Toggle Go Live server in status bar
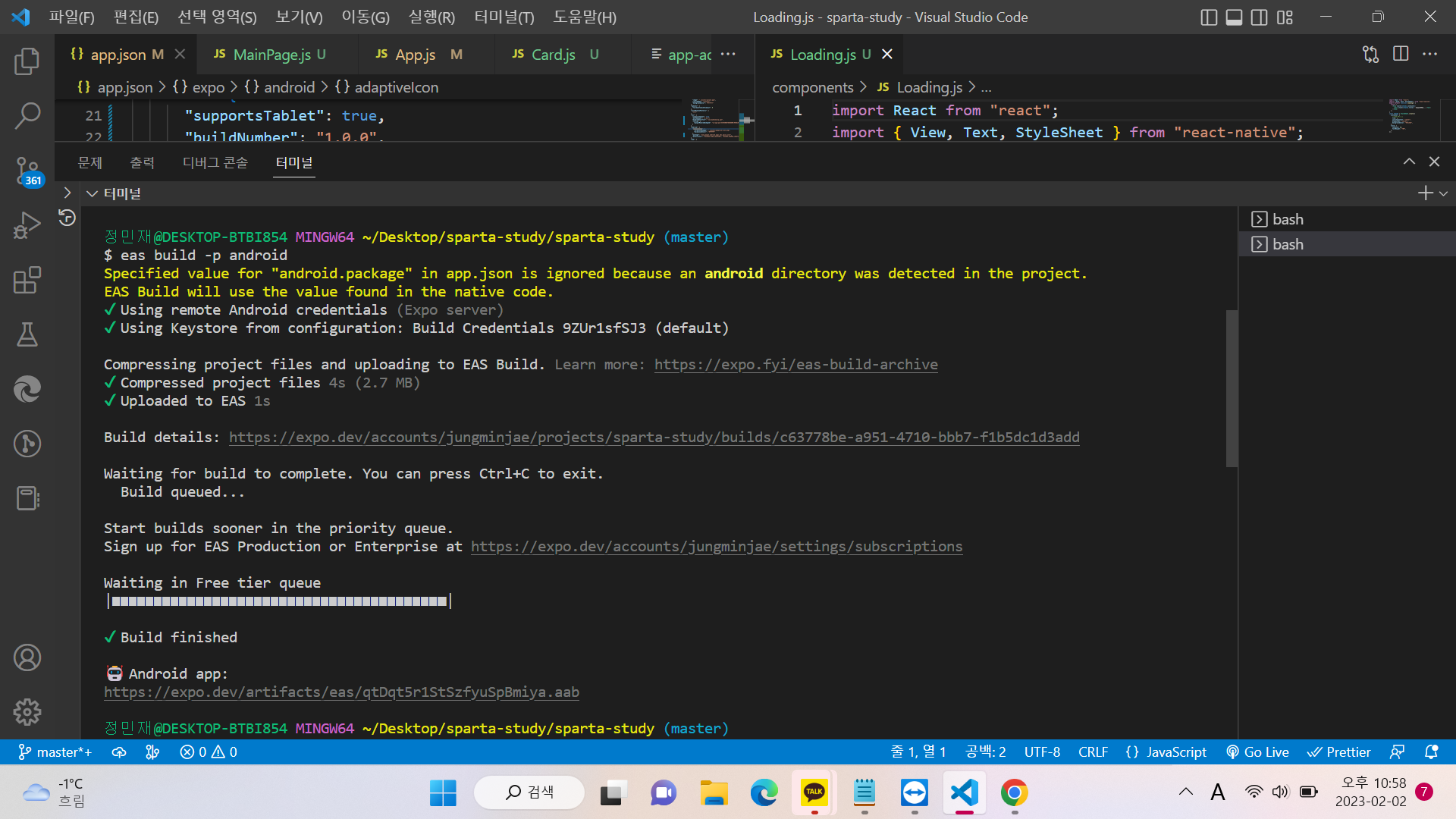This screenshot has width=1456, height=819. pos(1258,752)
